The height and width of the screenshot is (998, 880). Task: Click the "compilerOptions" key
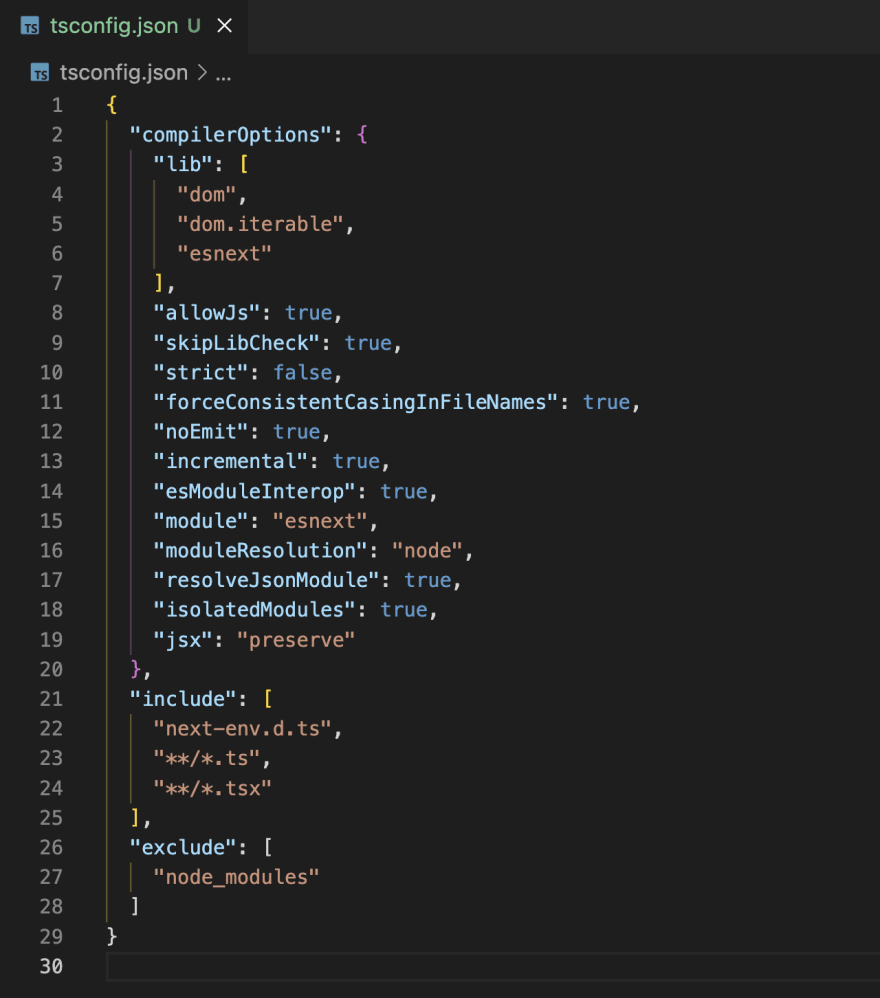click(231, 135)
